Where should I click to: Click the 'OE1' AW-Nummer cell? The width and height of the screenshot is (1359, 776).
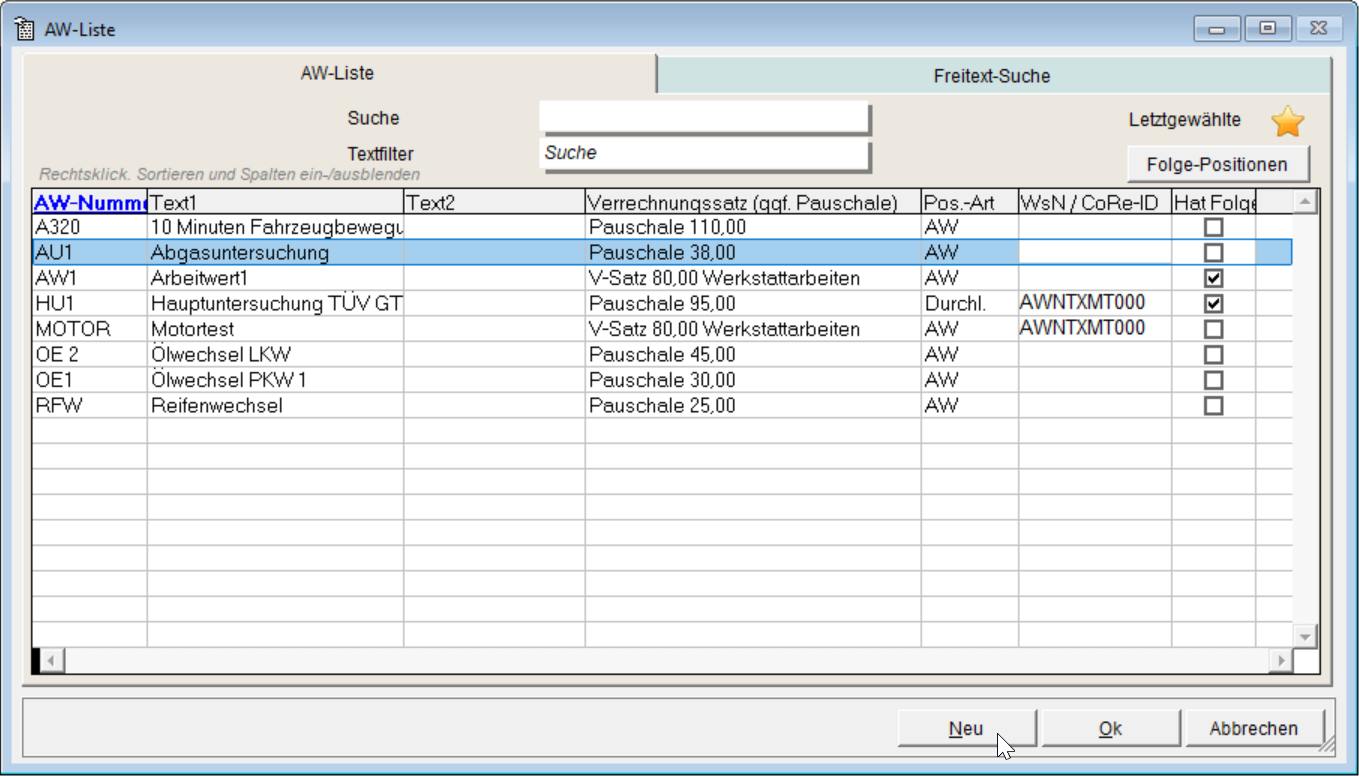click(90, 380)
